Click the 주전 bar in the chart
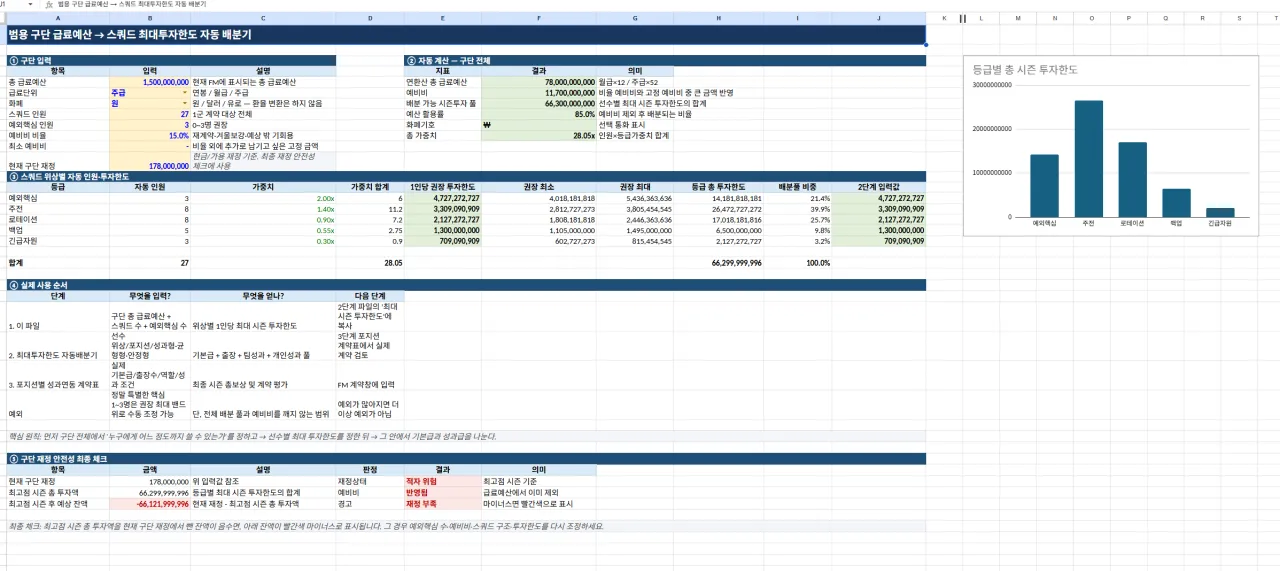The width and height of the screenshot is (1280, 571). [x=1088, y=158]
